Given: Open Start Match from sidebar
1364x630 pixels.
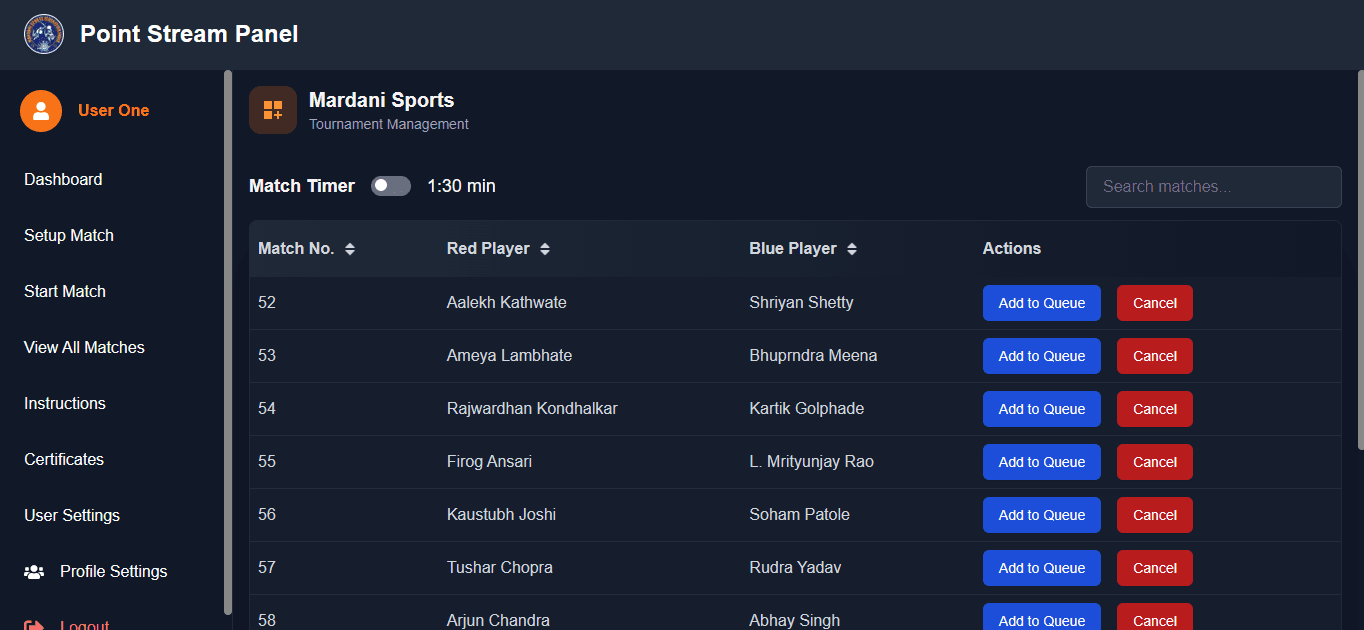Looking at the screenshot, I should [x=65, y=292].
